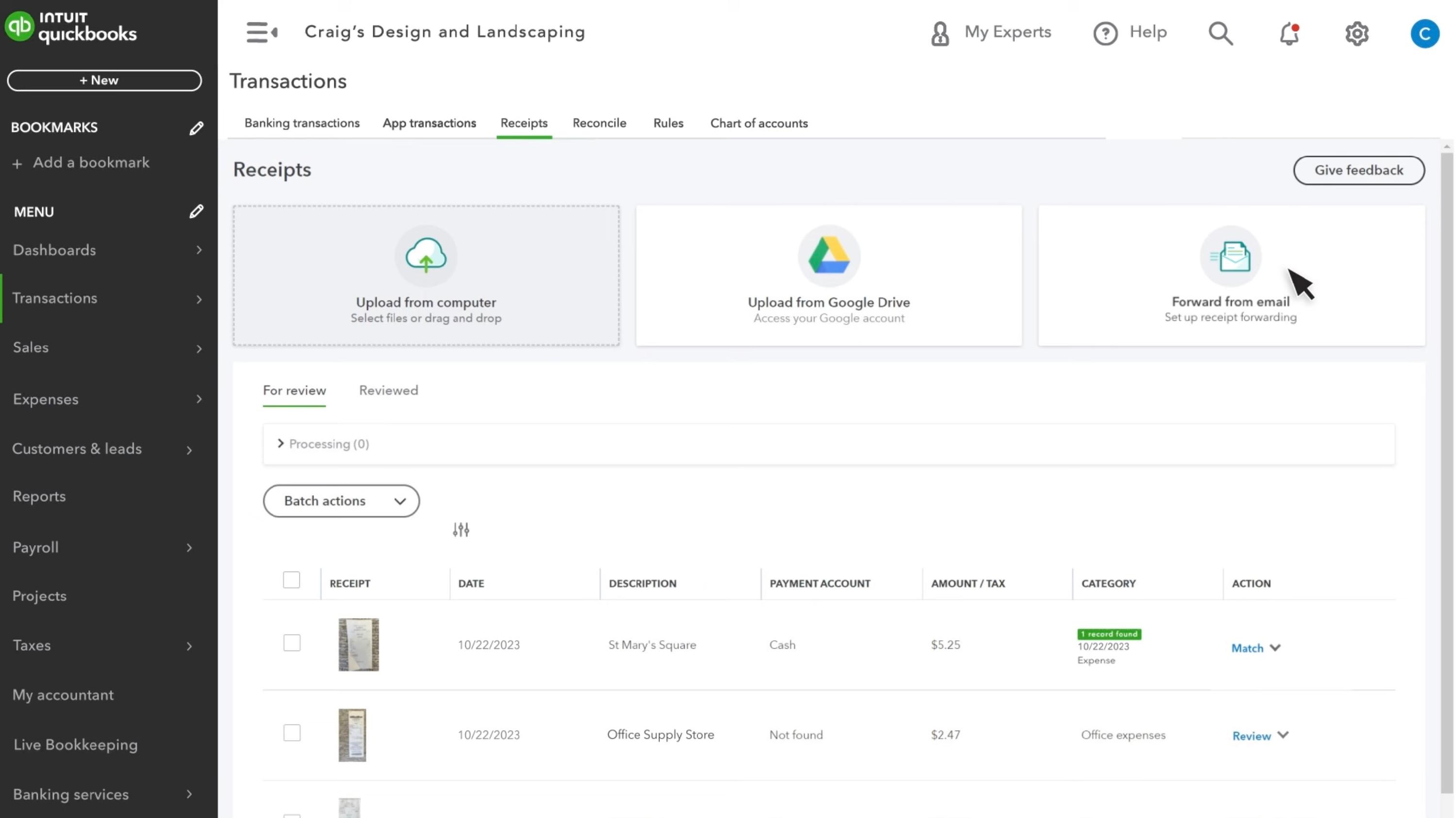The height and width of the screenshot is (818, 1456).
Task: Open the search magnifier icon
Action: pyautogui.click(x=1220, y=33)
